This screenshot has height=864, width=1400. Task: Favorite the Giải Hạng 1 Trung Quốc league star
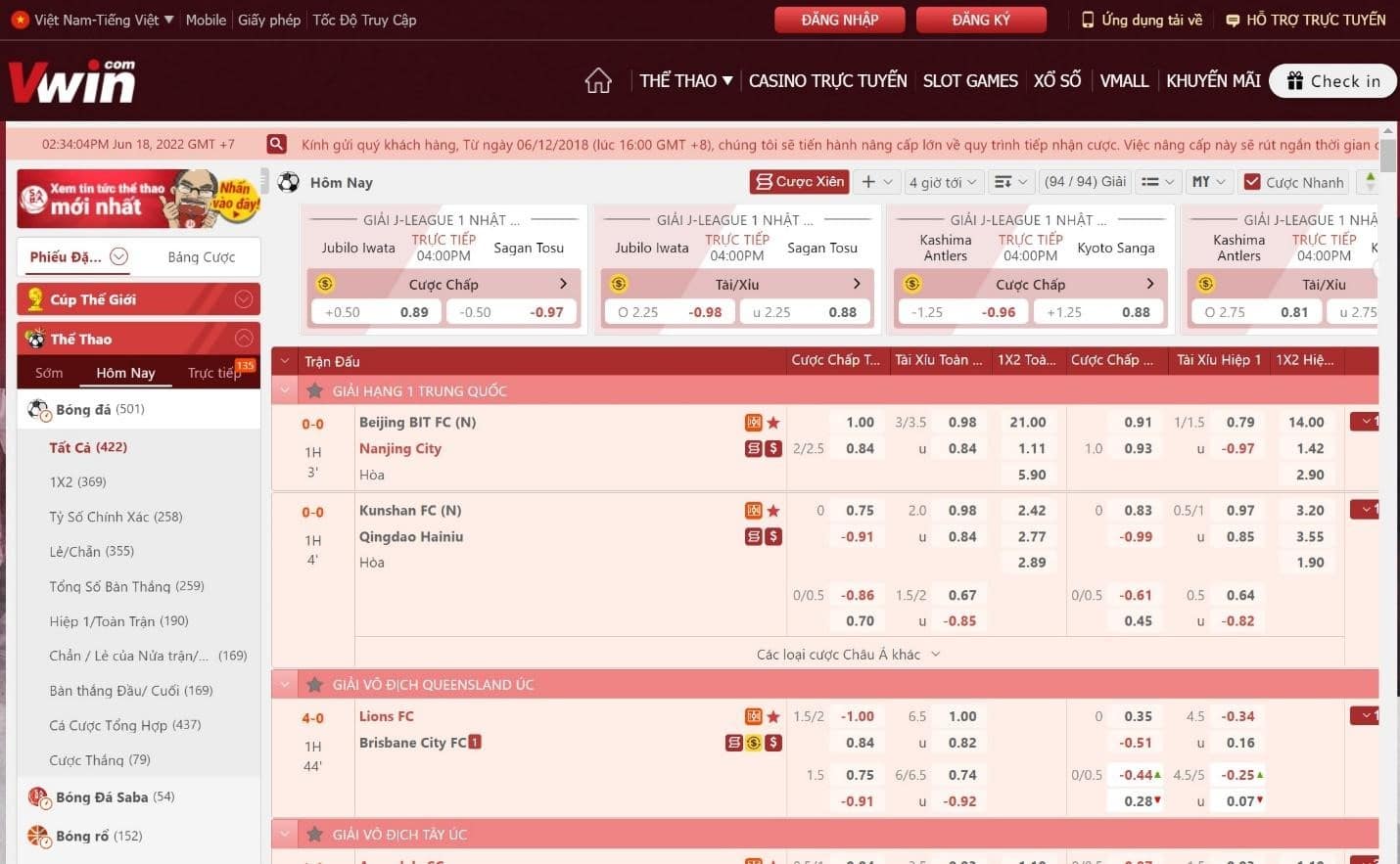[x=315, y=391]
